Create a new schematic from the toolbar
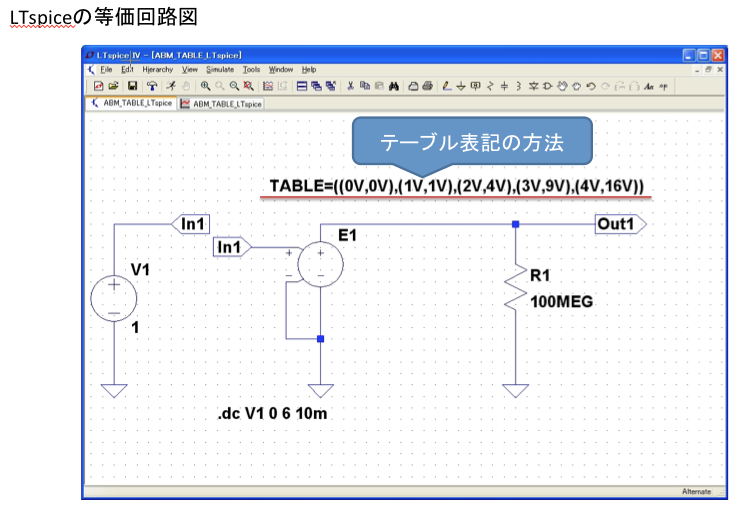This screenshot has width=751, height=510. pos(99,86)
